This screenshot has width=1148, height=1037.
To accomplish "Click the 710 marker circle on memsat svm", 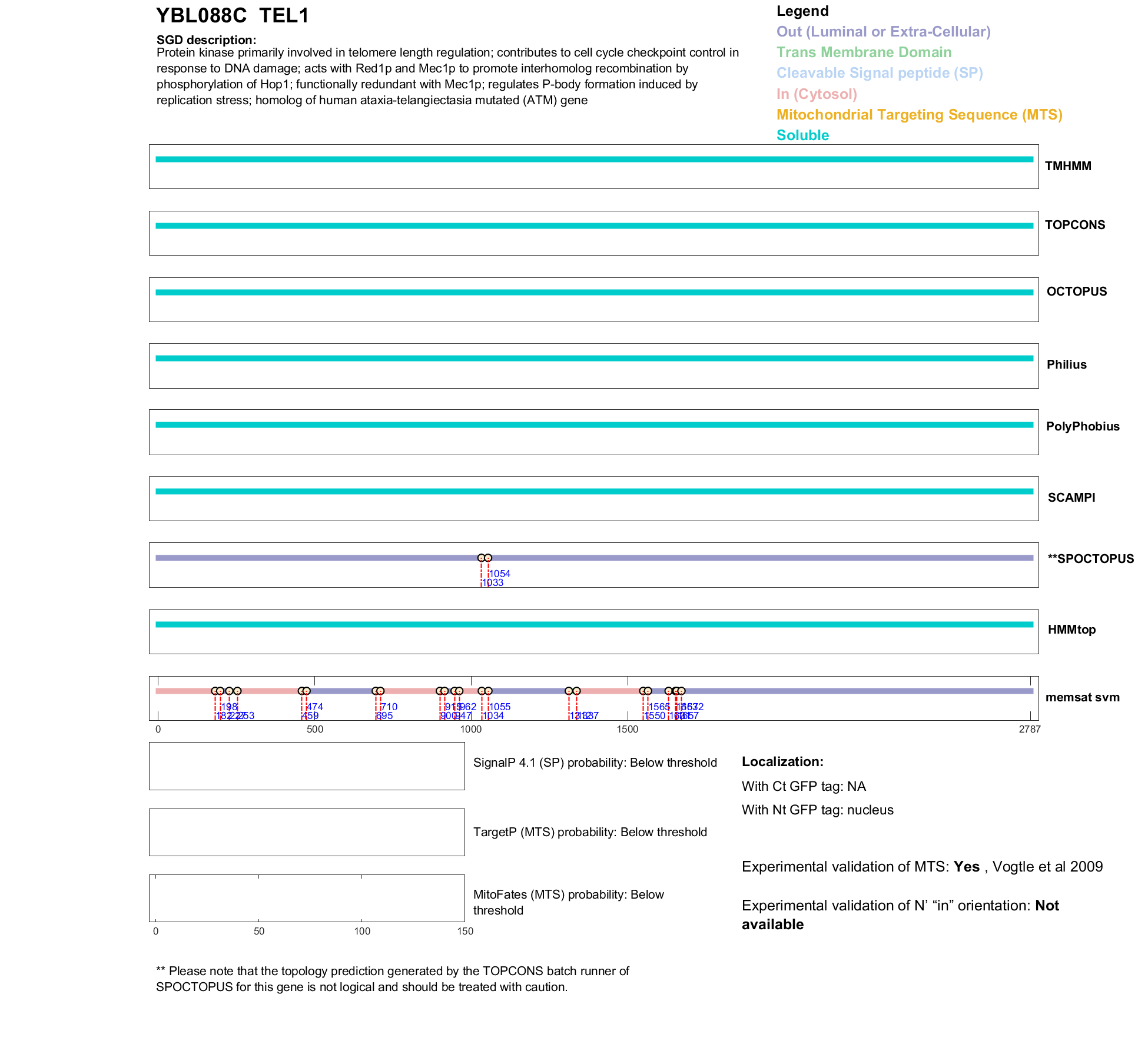I will (x=380, y=691).
